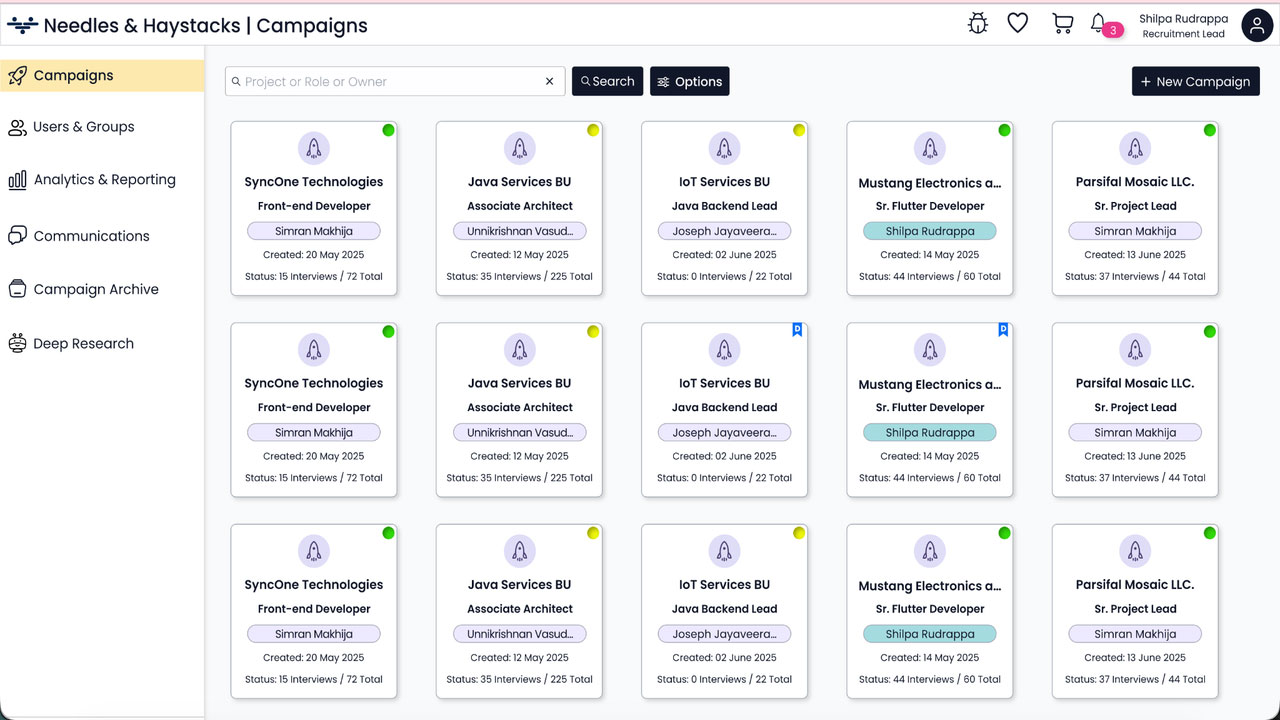The width and height of the screenshot is (1280, 720).
Task: Open favorites via the heart icon
Action: click(x=1017, y=23)
